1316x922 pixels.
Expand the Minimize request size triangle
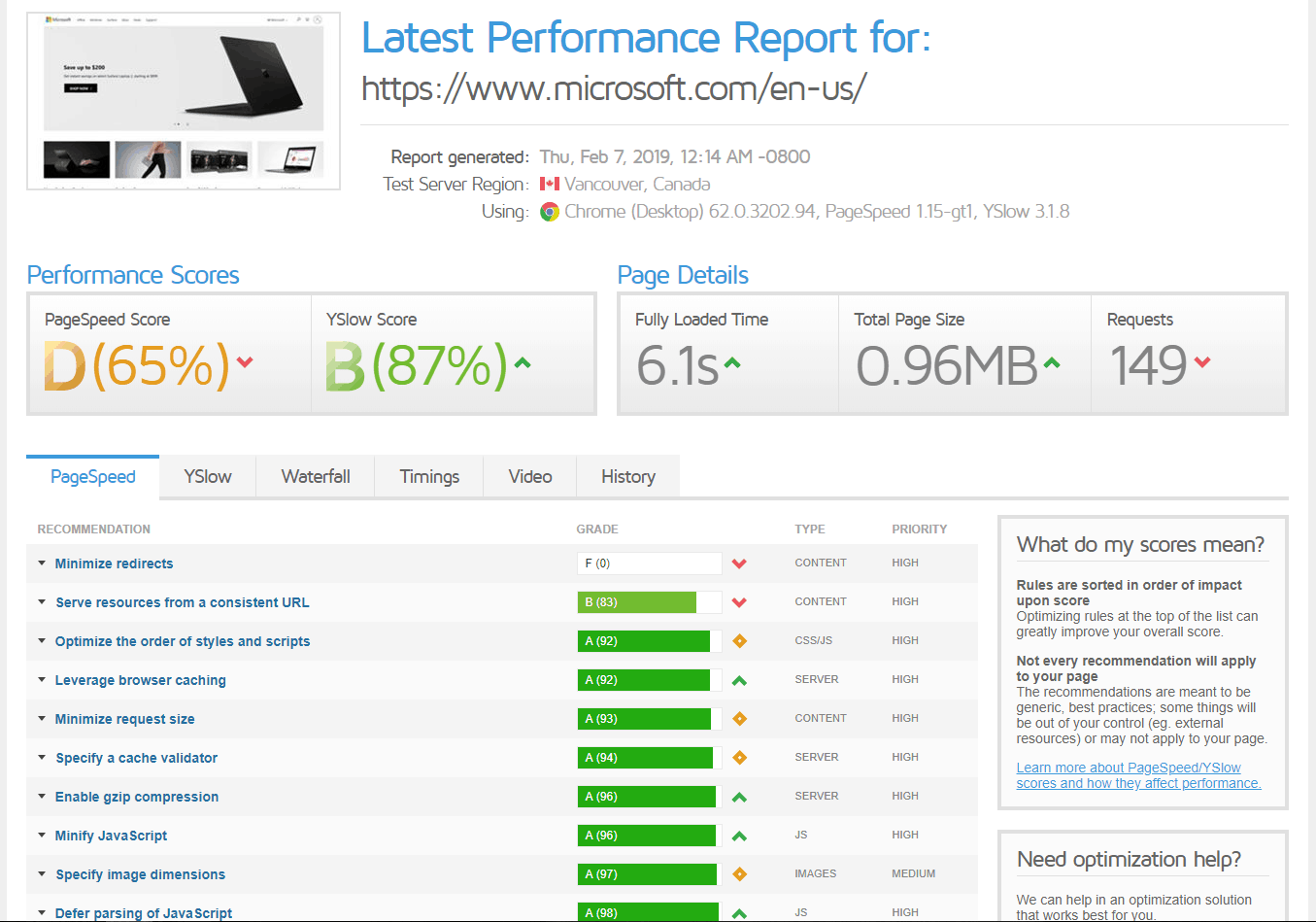pyautogui.click(x=42, y=718)
